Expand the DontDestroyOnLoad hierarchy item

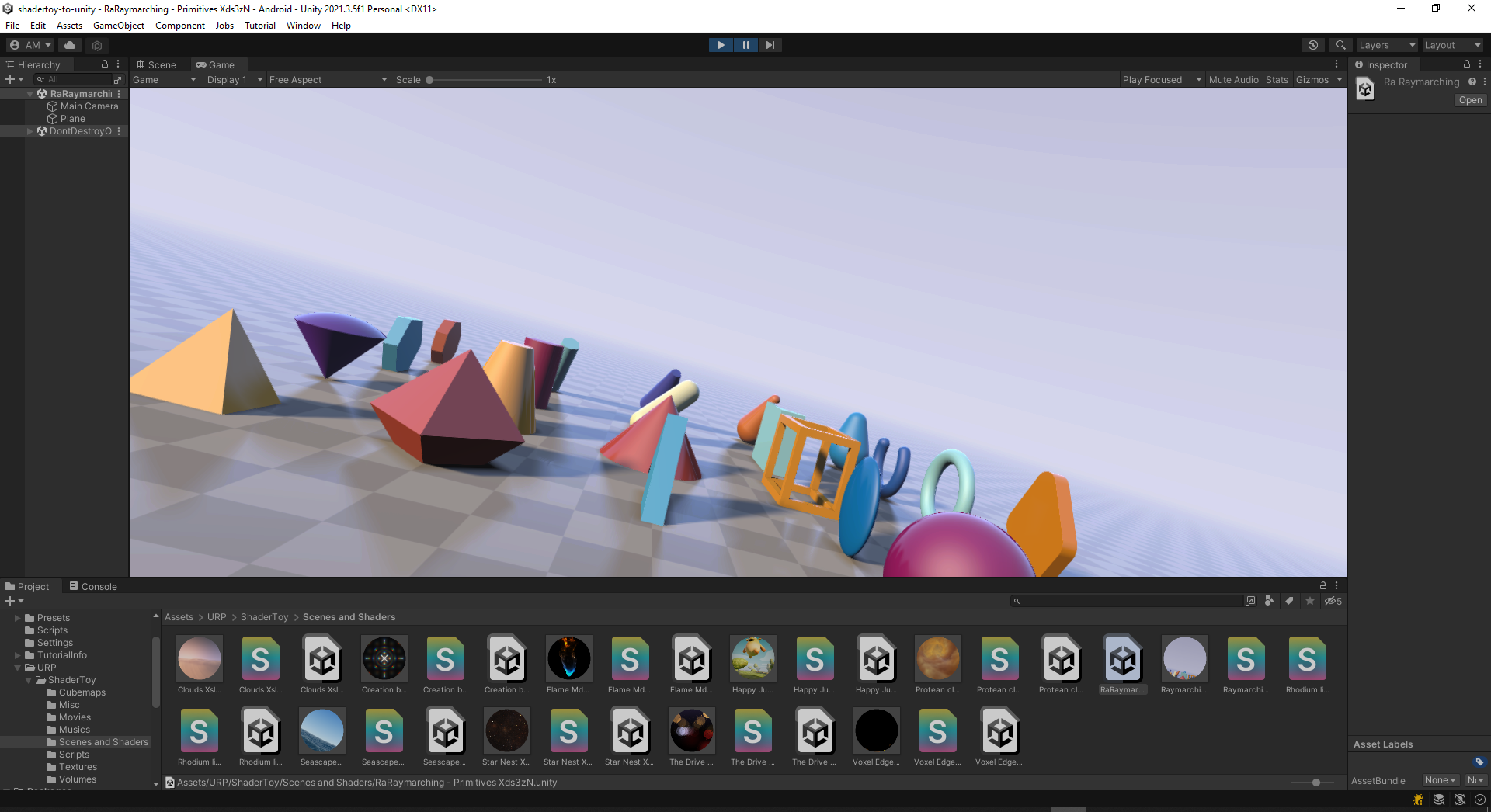click(x=30, y=131)
